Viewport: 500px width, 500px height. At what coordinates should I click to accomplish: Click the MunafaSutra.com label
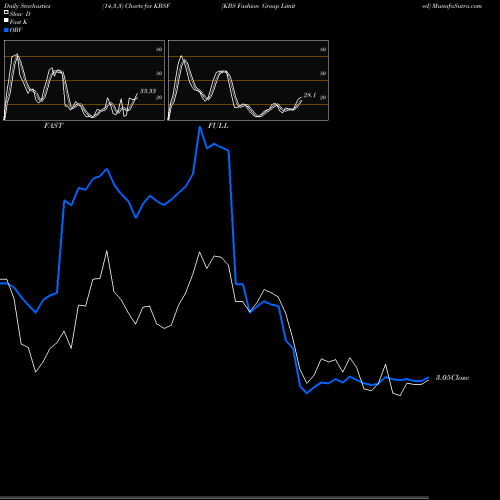[x=457, y=6]
